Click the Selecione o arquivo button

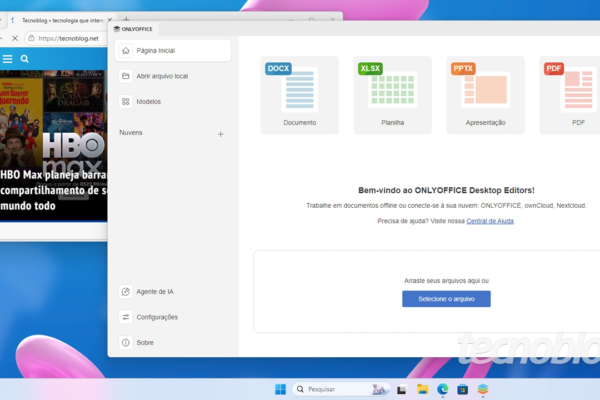446,299
